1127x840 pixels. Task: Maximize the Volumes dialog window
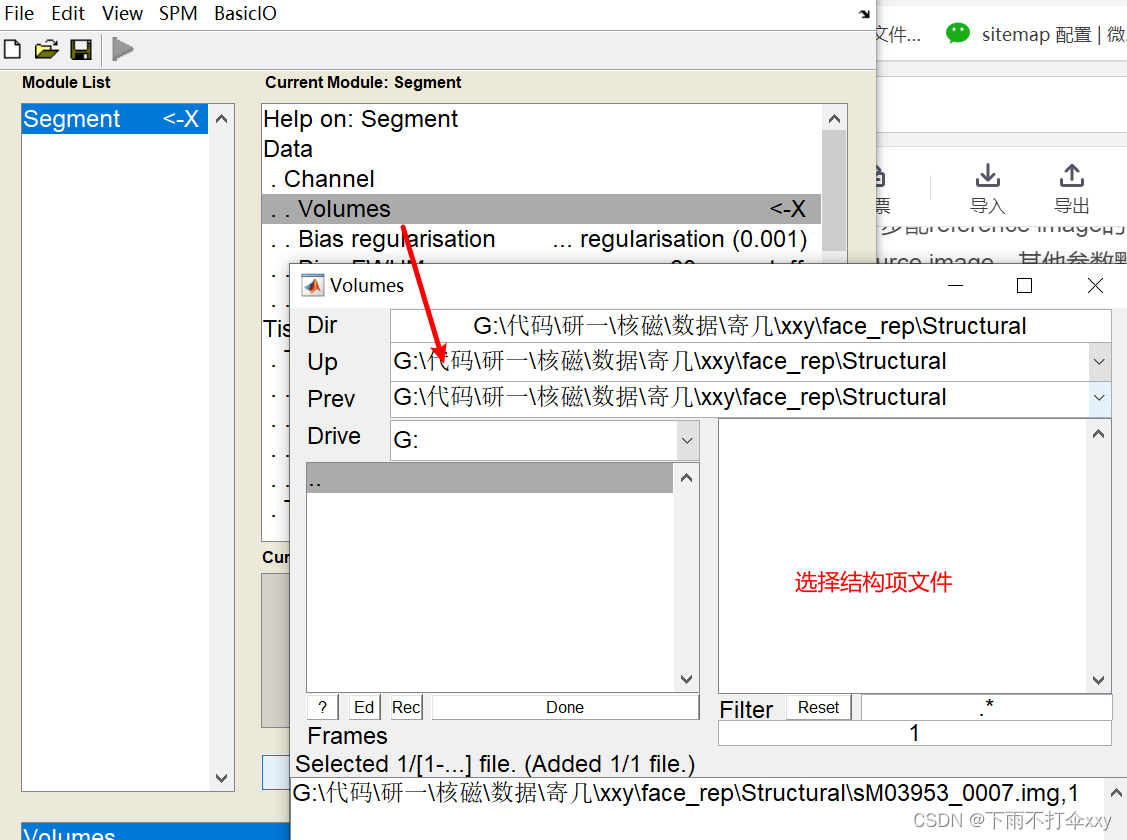[1025, 286]
